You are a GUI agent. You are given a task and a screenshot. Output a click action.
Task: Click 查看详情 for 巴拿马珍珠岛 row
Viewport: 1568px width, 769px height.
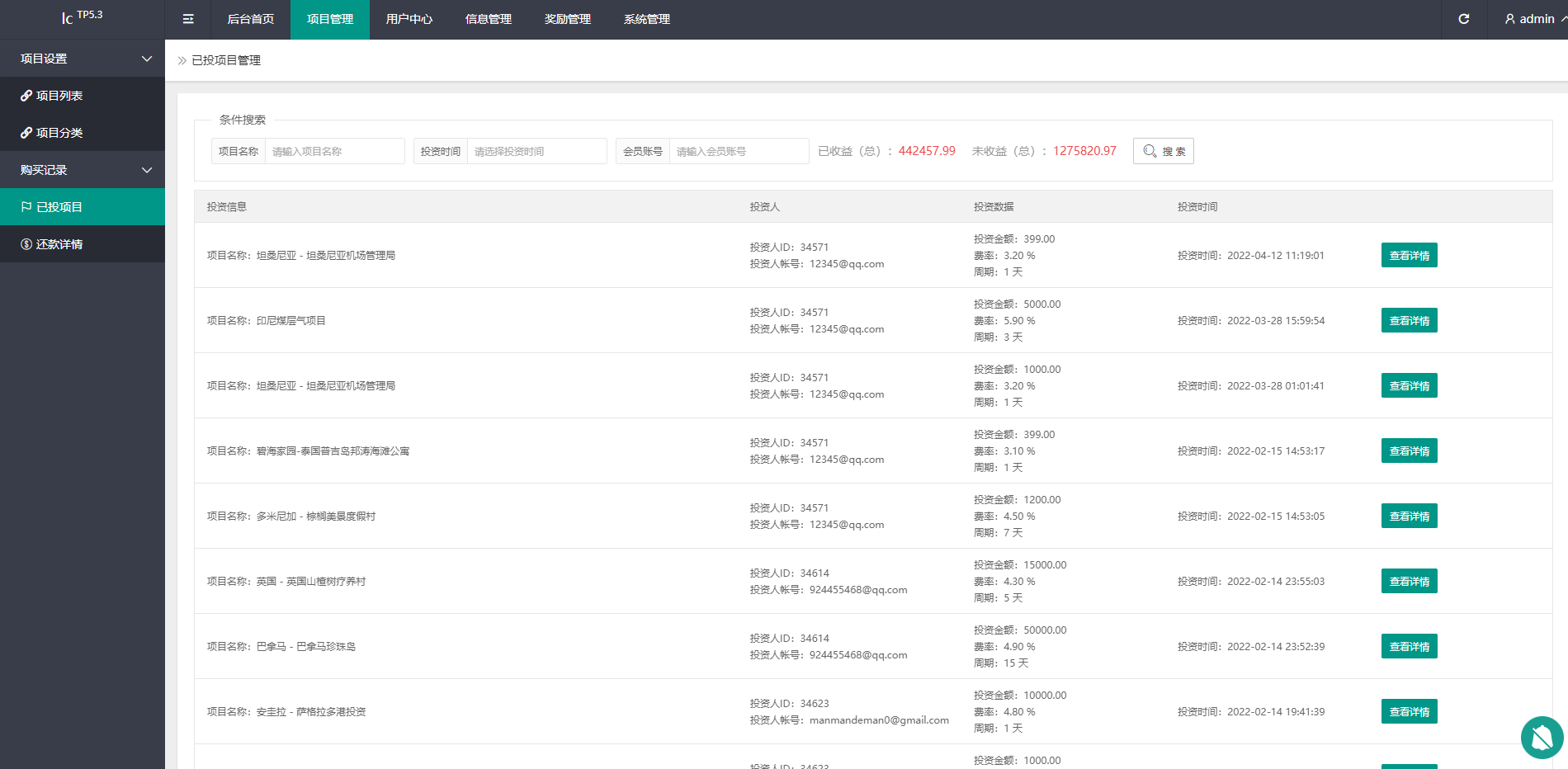point(1409,646)
